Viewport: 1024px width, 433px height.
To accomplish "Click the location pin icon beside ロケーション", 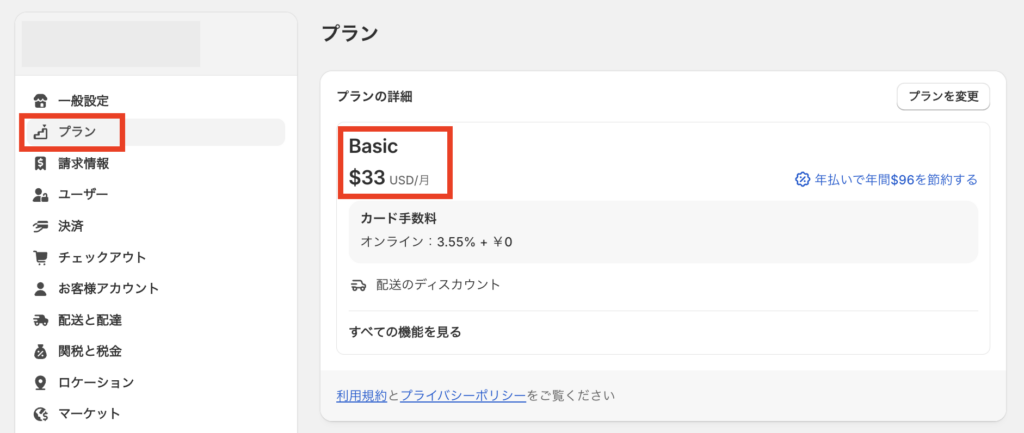I will (41, 382).
